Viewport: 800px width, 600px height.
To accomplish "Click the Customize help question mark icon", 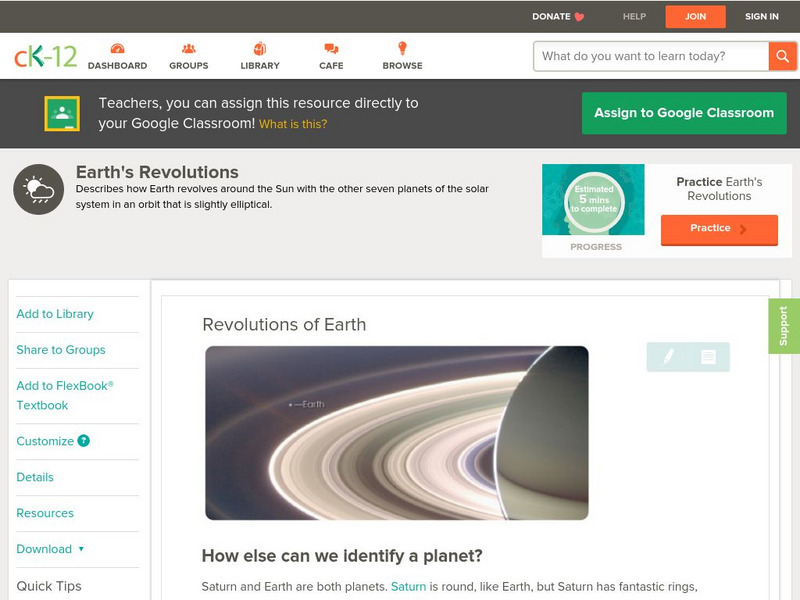I will 83,441.
